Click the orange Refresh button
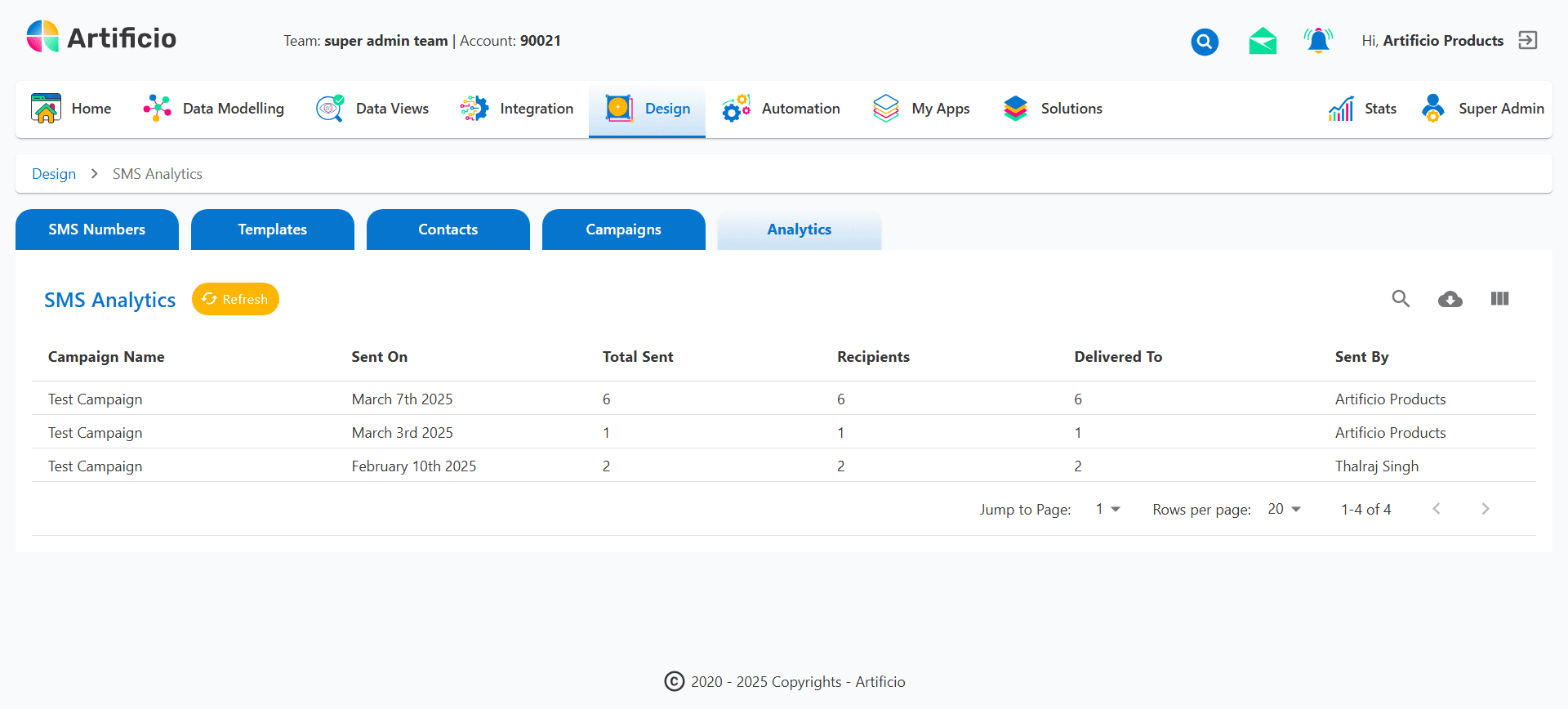This screenshot has width=1568, height=709. point(235,299)
